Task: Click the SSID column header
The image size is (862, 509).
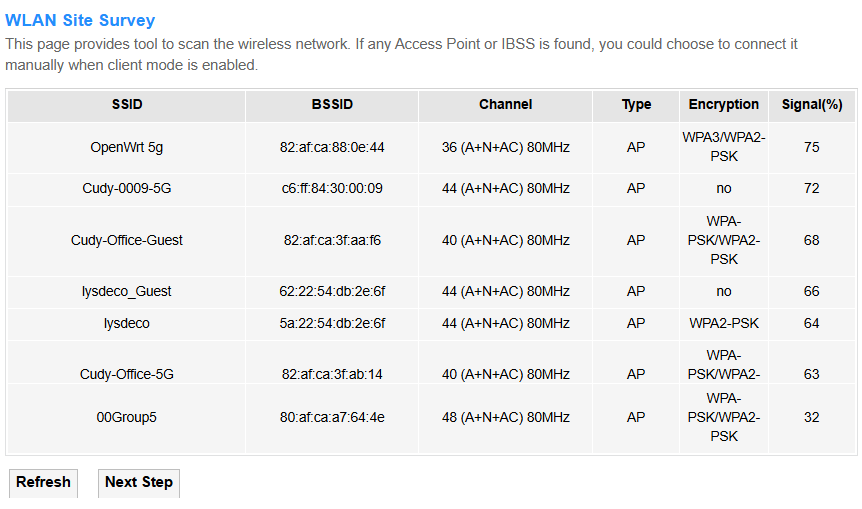Action: [127, 104]
